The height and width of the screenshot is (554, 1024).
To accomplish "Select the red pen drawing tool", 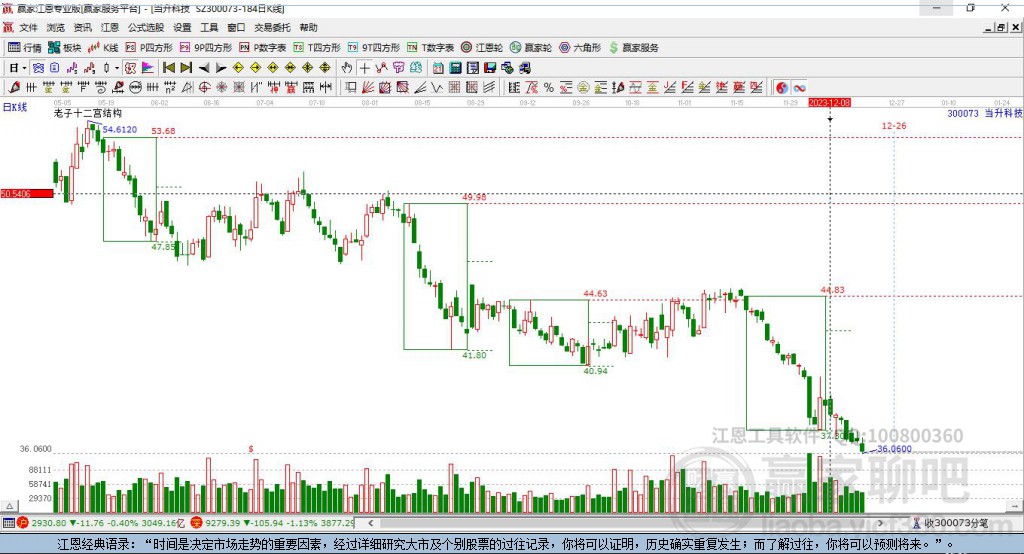I will coord(14,88).
